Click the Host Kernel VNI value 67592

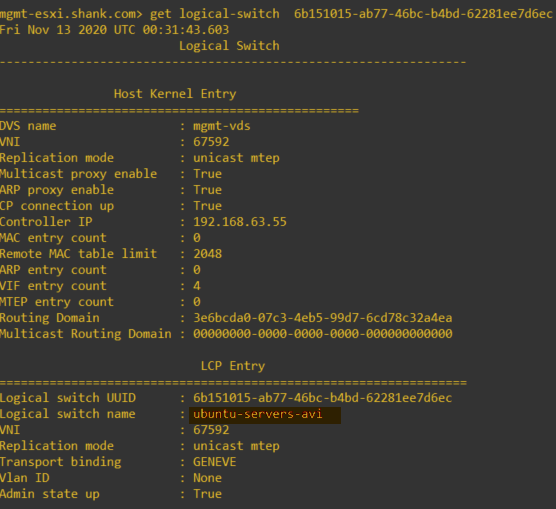(211, 142)
